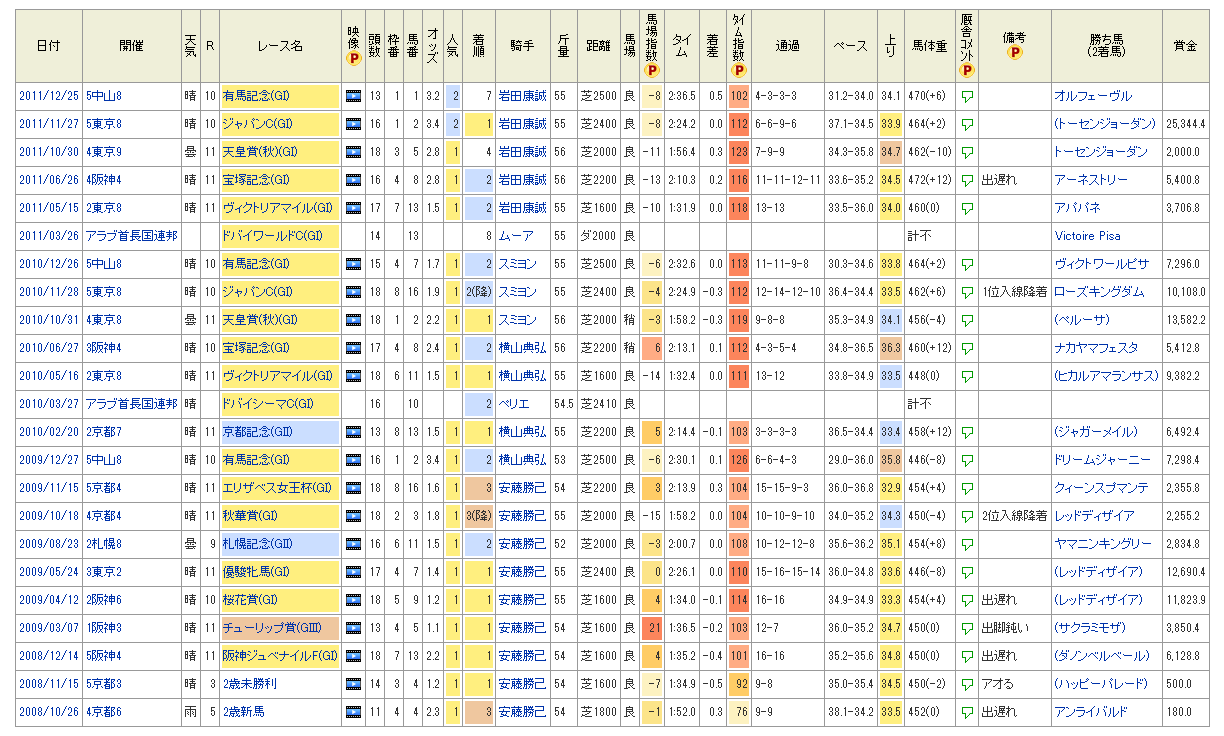
Task: Click premium P icon under 映像 header
Action: pyautogui.click(x=352, y=60)
